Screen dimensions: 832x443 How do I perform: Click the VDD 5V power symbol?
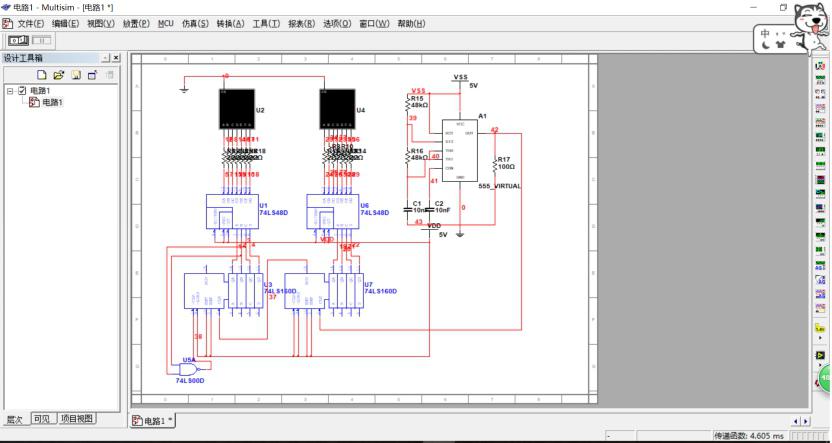(x=430, y=228)
